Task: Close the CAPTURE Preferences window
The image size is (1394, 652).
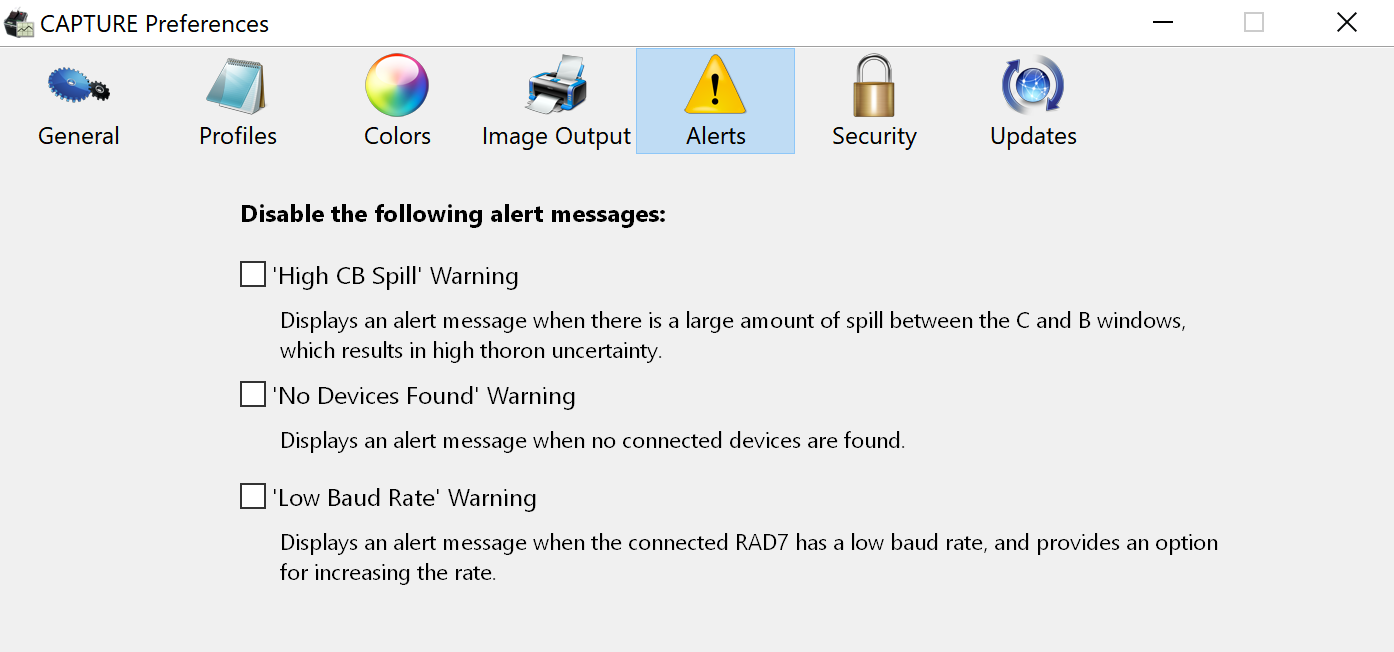Action: (x=1346, y=22)
